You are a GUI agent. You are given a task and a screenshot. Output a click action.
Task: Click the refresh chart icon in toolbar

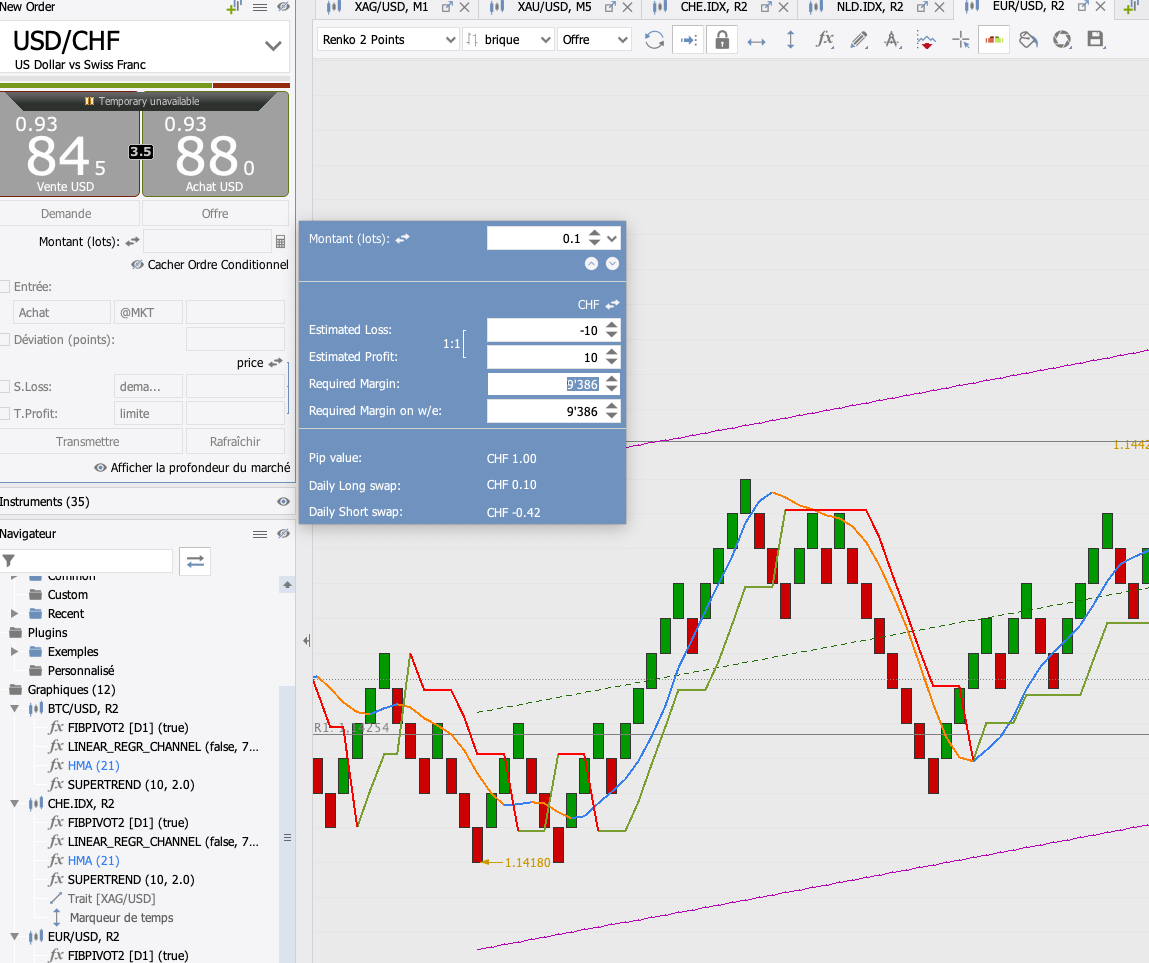[x=654, y=40]
